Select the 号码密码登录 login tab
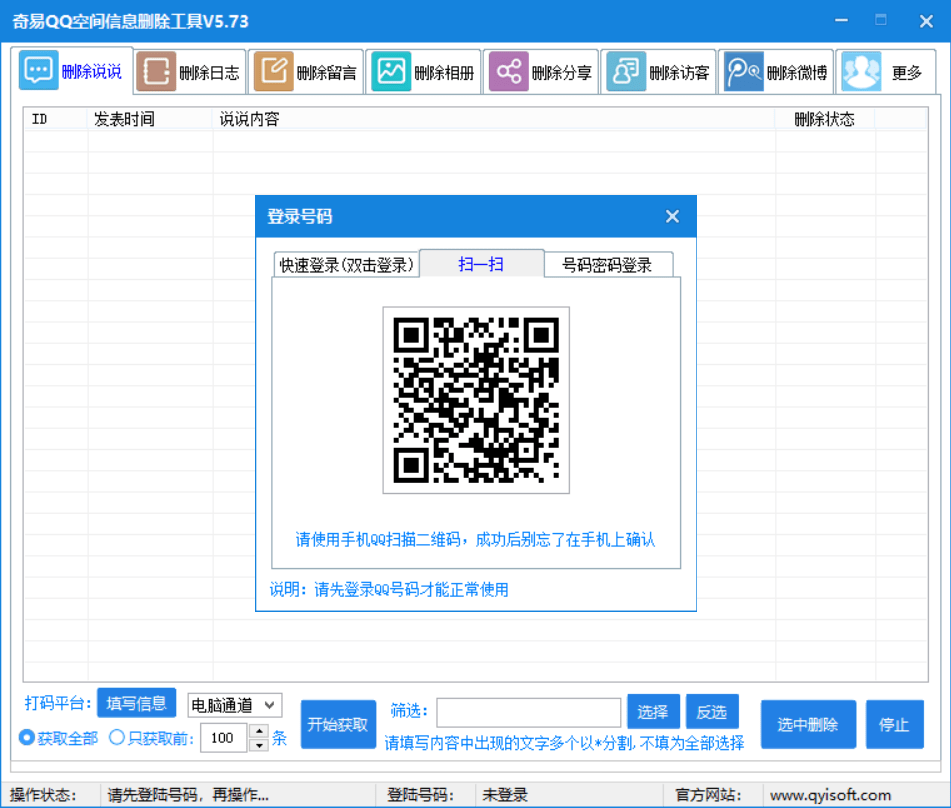 click(608, 265)
